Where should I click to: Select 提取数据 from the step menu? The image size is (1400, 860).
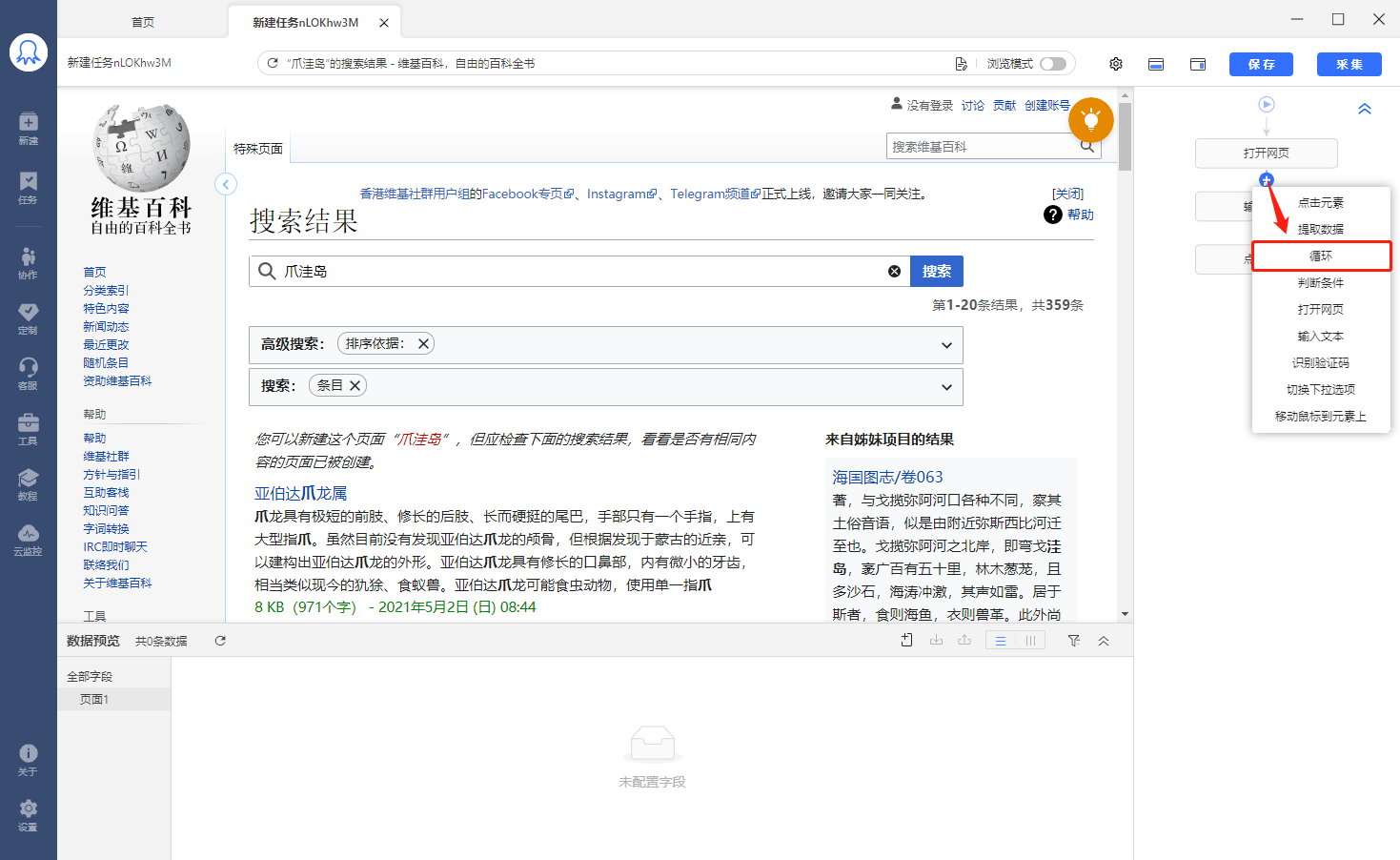tap(1321, 229)
